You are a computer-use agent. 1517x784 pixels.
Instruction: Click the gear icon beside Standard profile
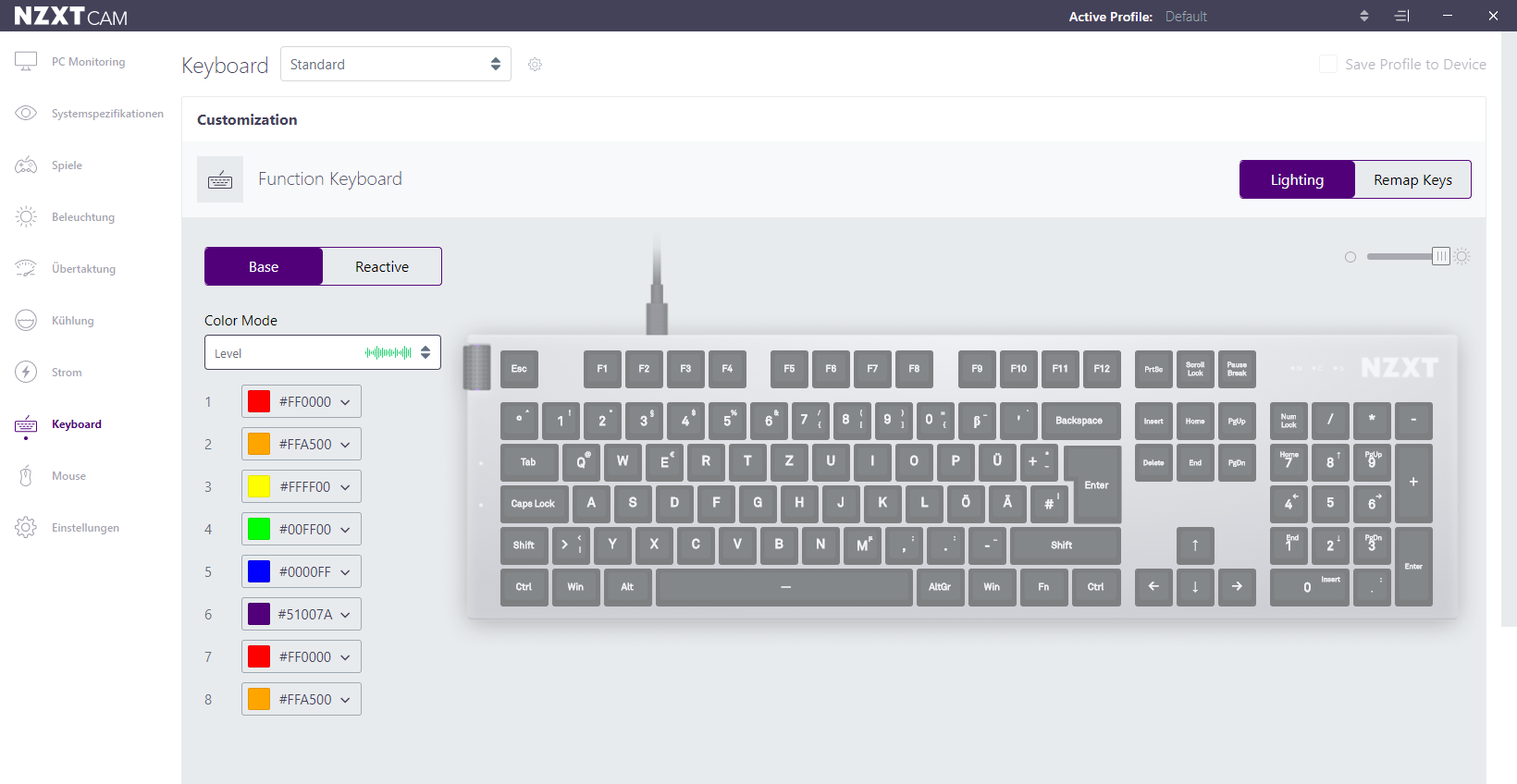click(535, 65)
